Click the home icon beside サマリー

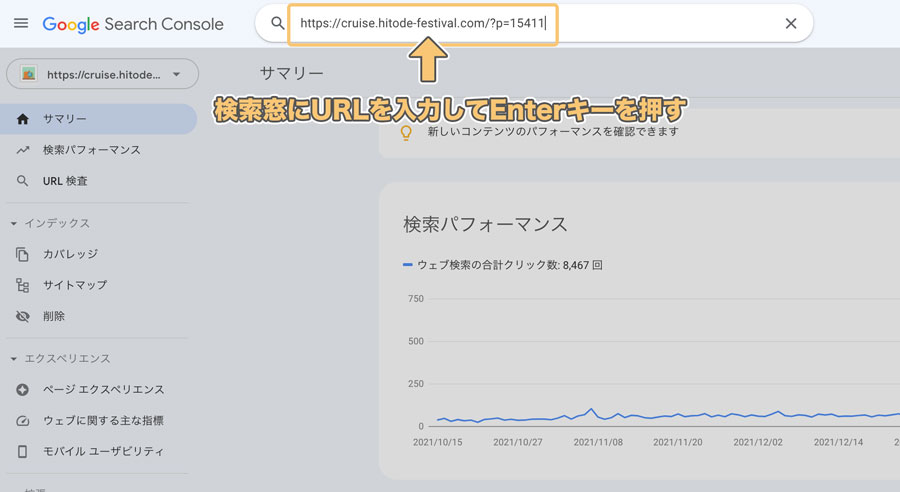coord(22,119)
